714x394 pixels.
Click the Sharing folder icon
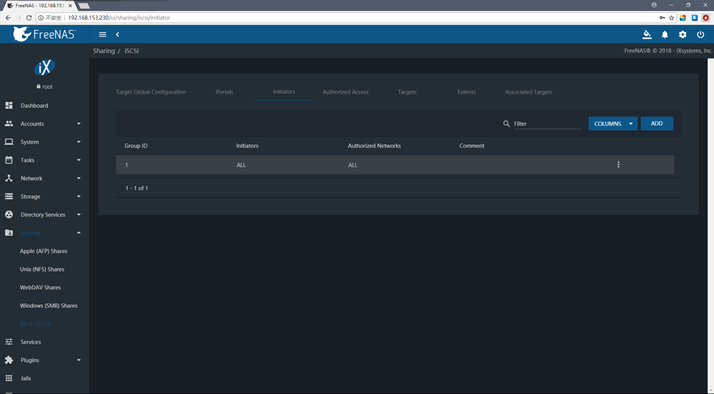[9, 233]
